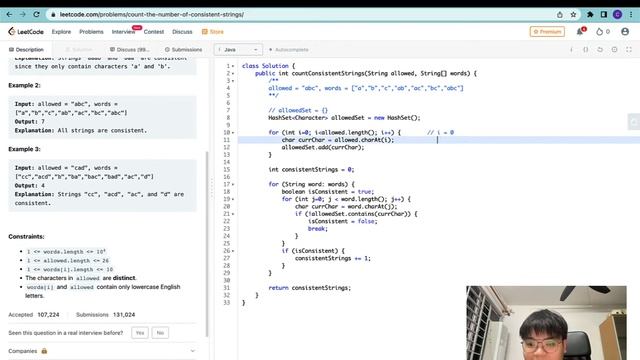Open the Chrome three-dot menu

pos(631,14)
